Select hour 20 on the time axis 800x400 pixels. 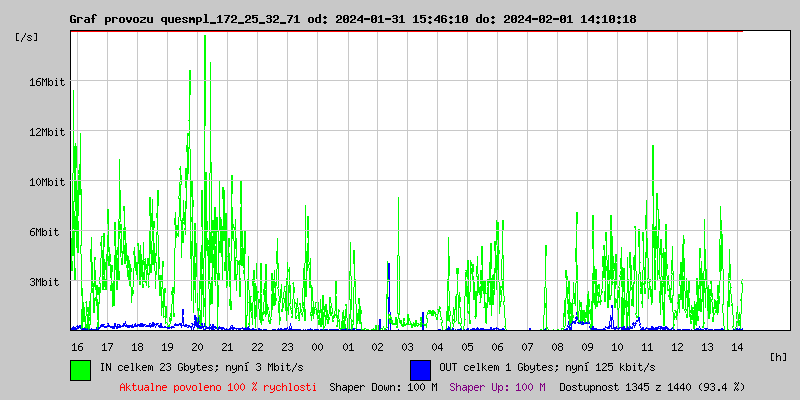(x=197, y=346)
